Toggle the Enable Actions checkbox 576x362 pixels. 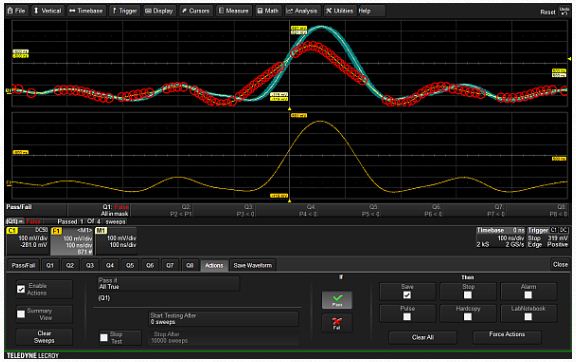click(21, 289)
